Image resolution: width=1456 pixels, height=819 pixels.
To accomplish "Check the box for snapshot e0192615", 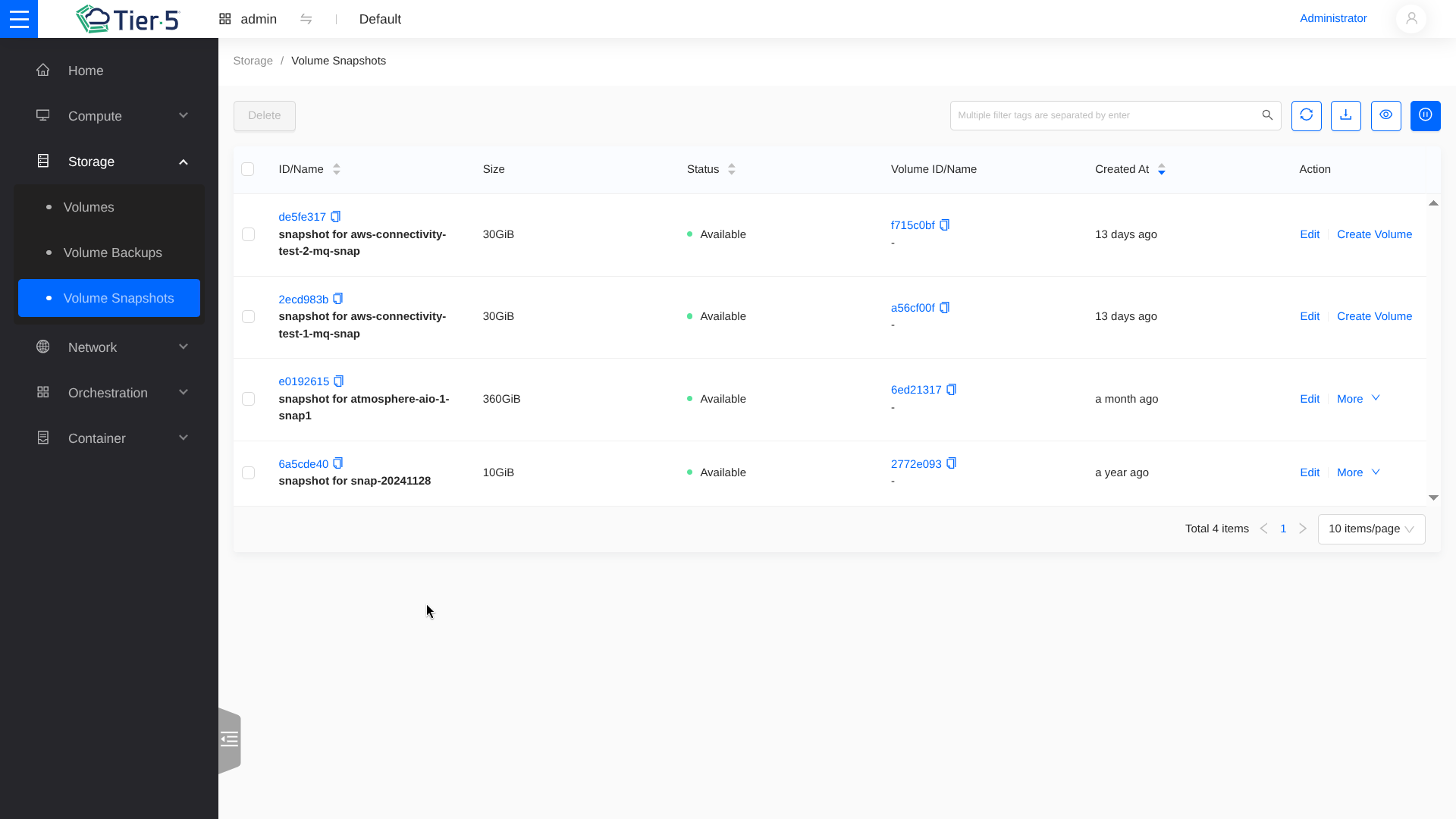I will (248, 399).
